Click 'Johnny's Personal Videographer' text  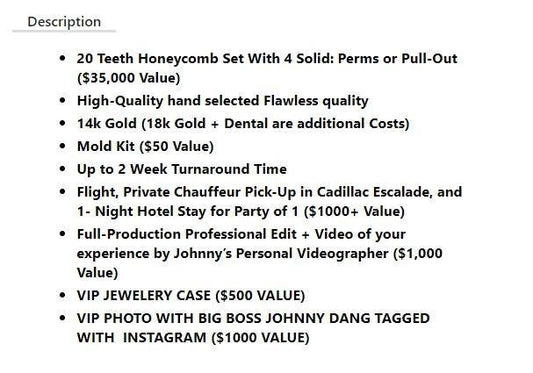[x=281, y=253]
